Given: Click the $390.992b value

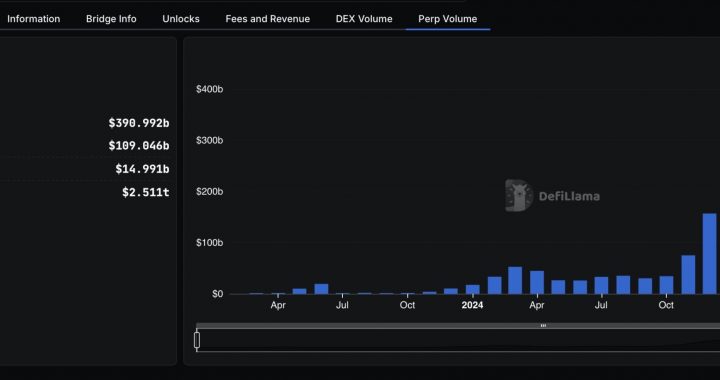Looking at the screenshot, I should click(139, 123).
